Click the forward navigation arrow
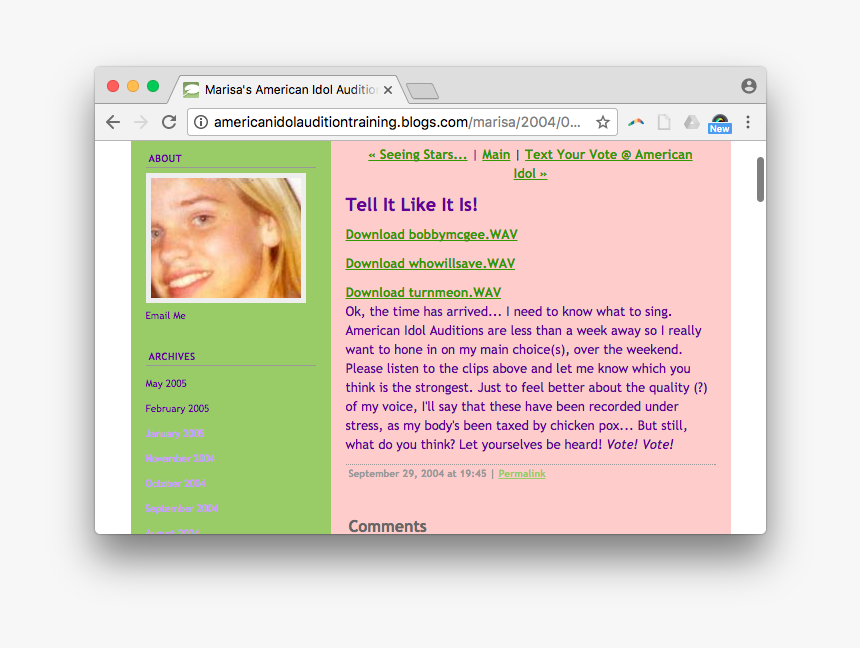 pos(141,122)
